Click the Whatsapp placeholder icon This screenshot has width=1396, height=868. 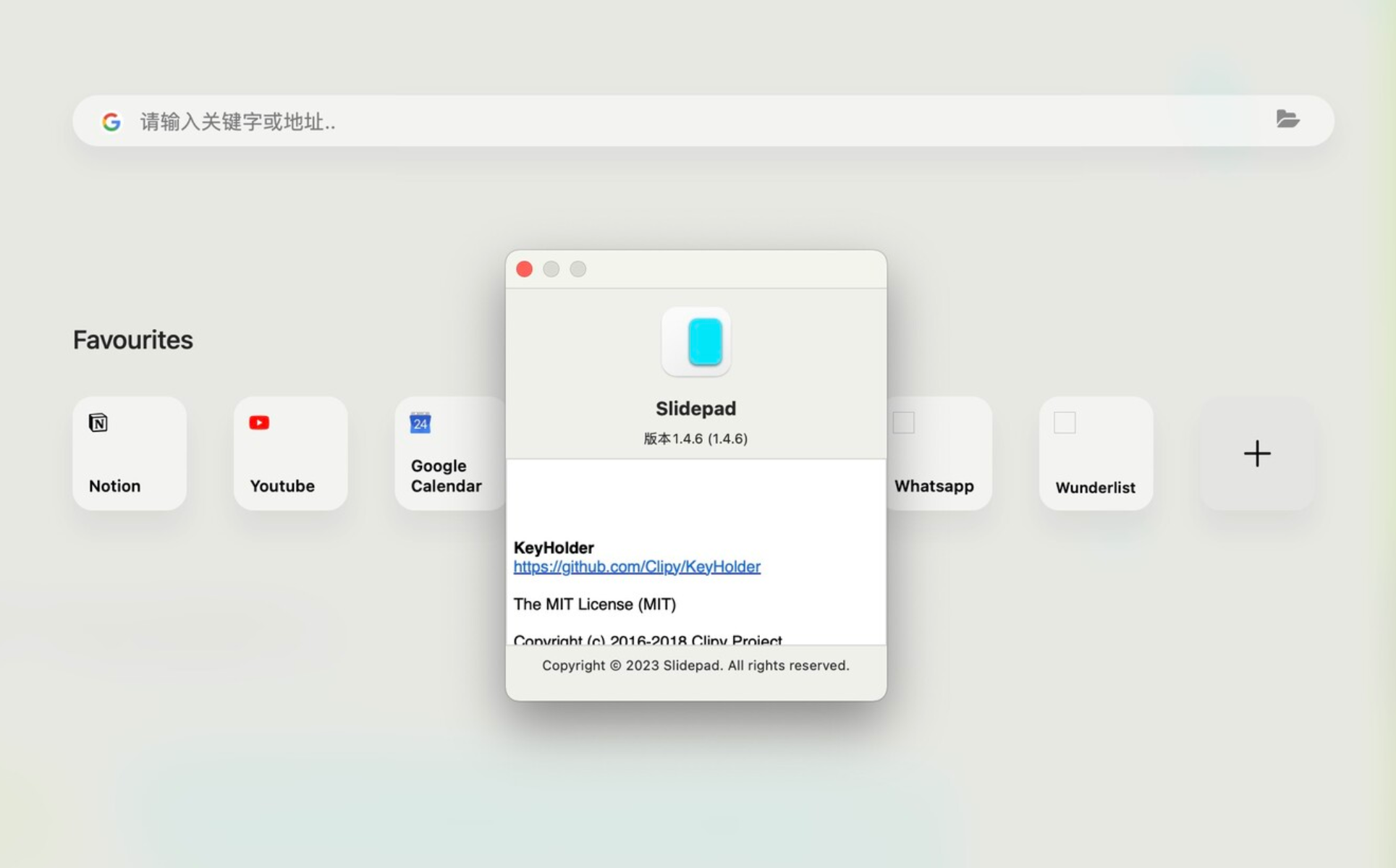pos(904,422)
